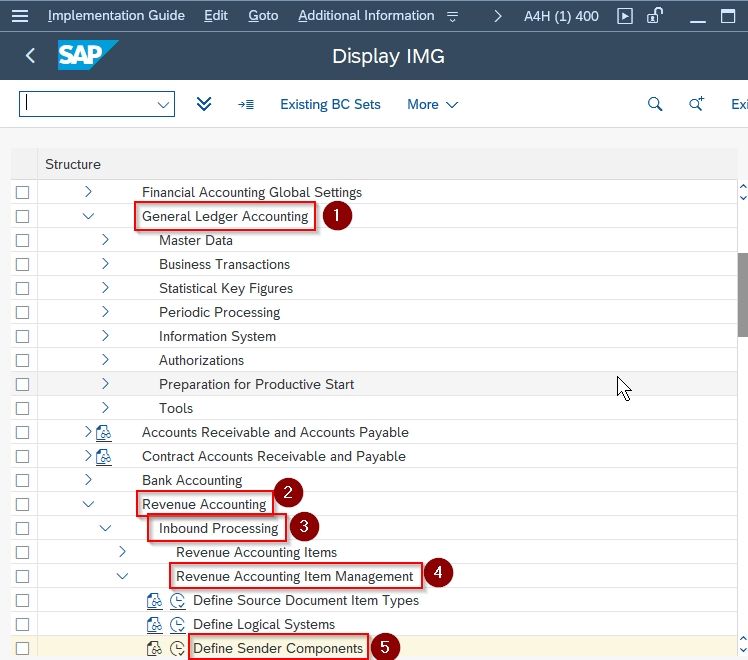Open documentation icon for Define Source Document Item Types
The image size is (748, 660).
click(155, 600)
